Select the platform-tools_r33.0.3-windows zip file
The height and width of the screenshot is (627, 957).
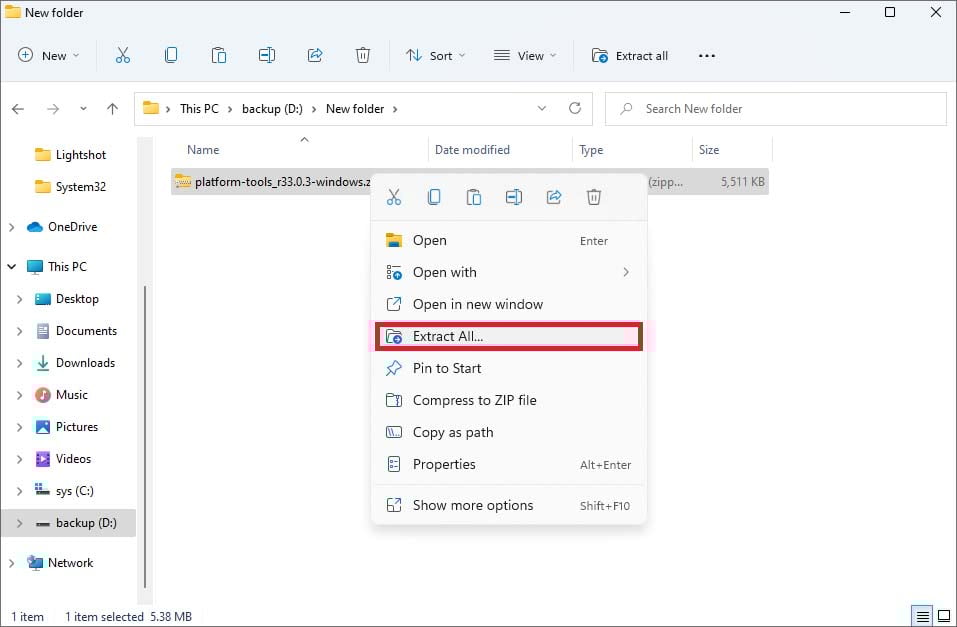click(272, 182)
